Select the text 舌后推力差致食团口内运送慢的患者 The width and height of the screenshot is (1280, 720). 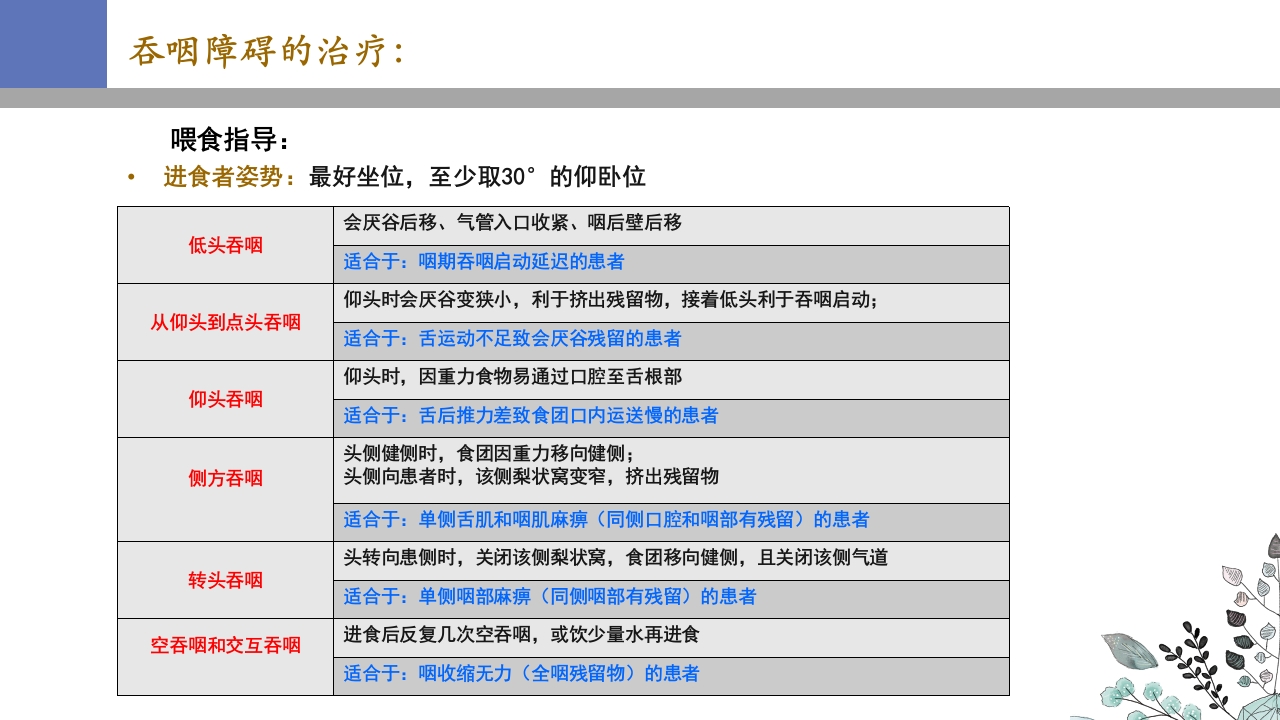(520, 418)
